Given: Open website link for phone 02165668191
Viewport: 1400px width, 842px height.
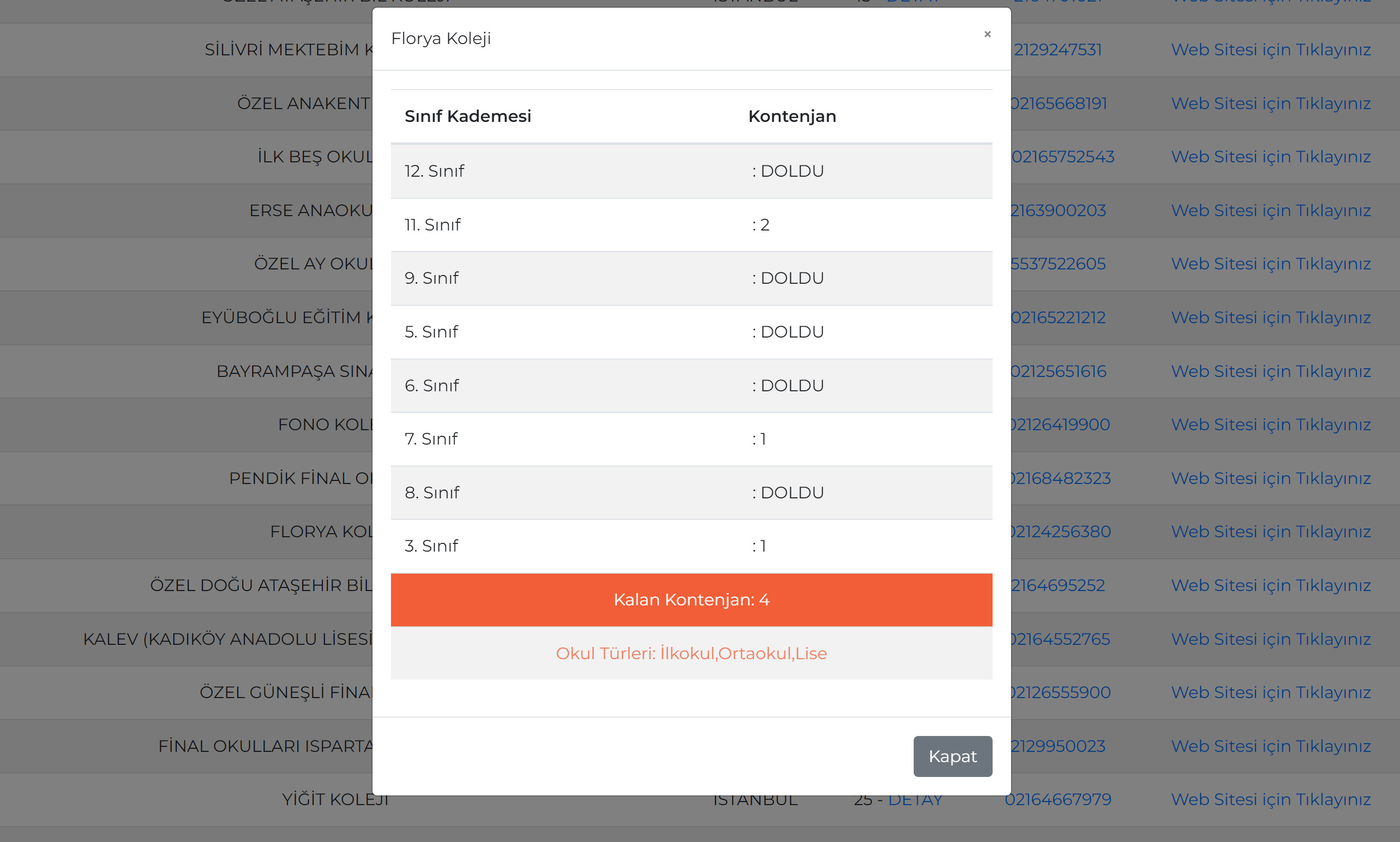Looking at the screenshot, I should [x=1270, y=103].
